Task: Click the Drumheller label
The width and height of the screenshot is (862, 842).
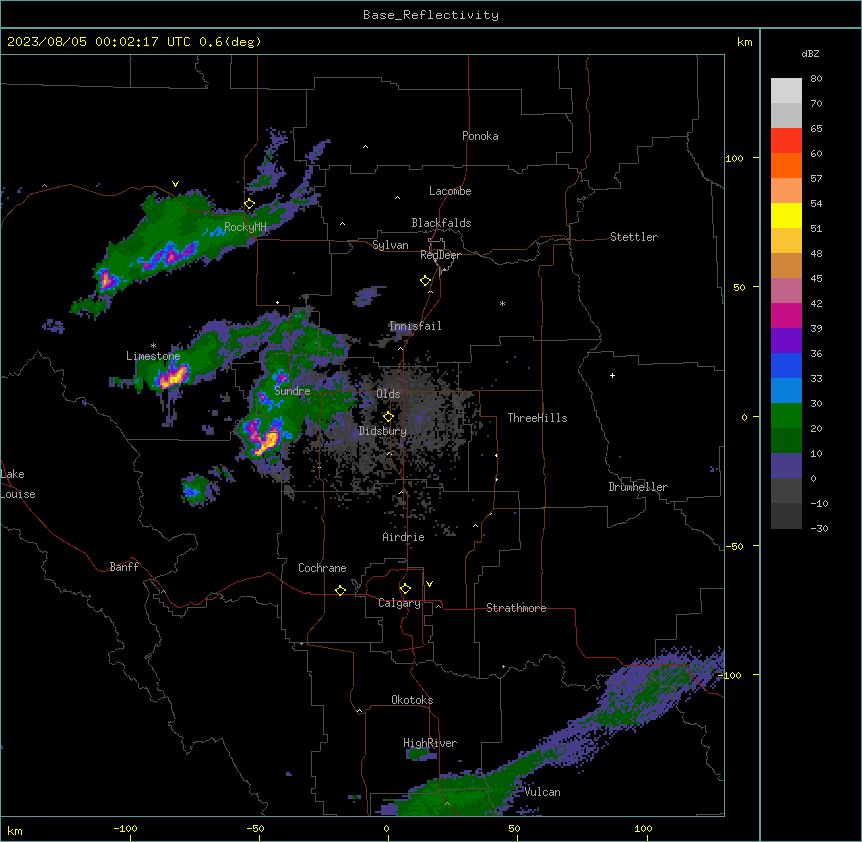Action: pyautogui.click(x=638, y=487)
